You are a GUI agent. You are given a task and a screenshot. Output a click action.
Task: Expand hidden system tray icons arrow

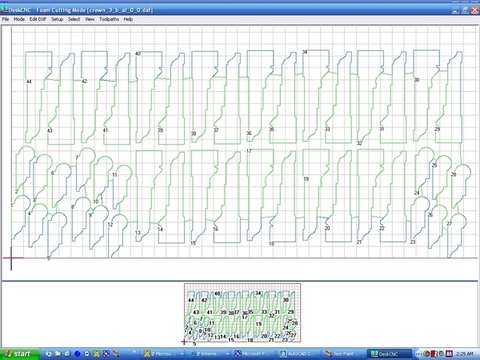tap(418, 354)
